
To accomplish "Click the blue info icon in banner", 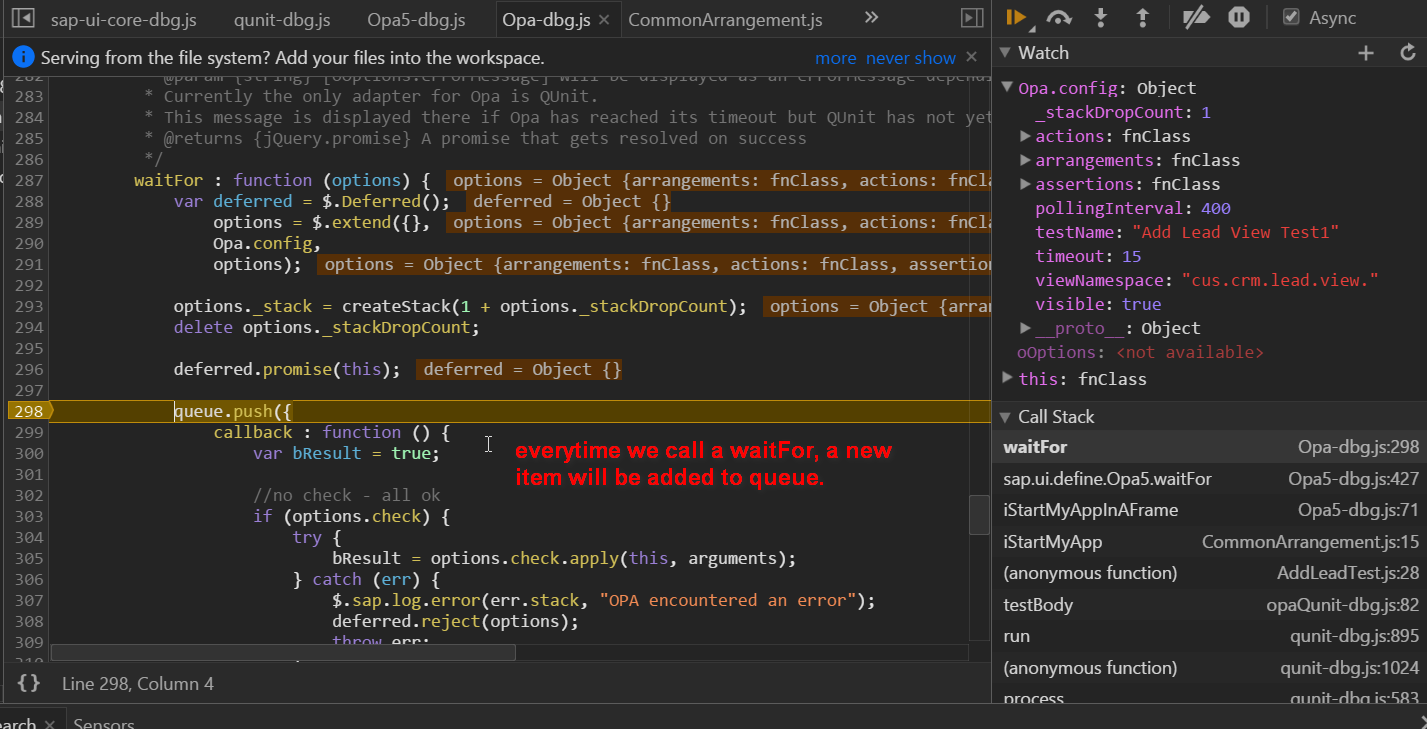I will [x=24, y=58].
